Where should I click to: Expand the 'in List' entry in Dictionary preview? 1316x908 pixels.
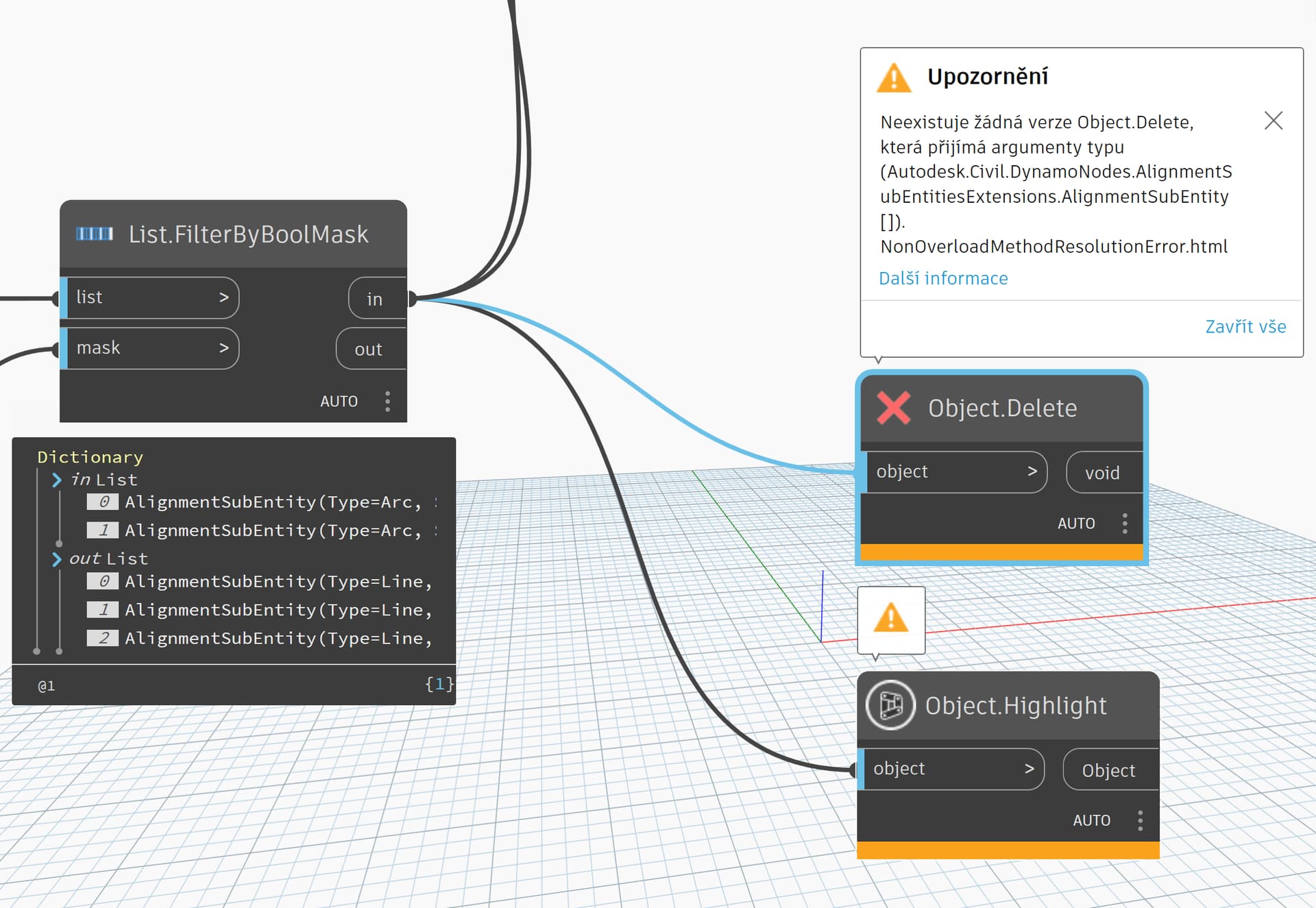[x=58, y=480]
